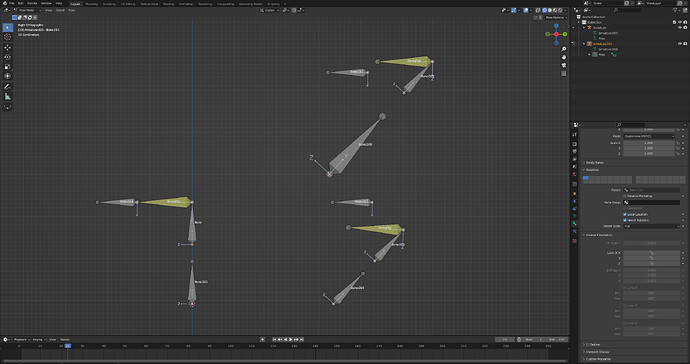Open rotation Mode Quaternion dropdown

tap(649, 136)
